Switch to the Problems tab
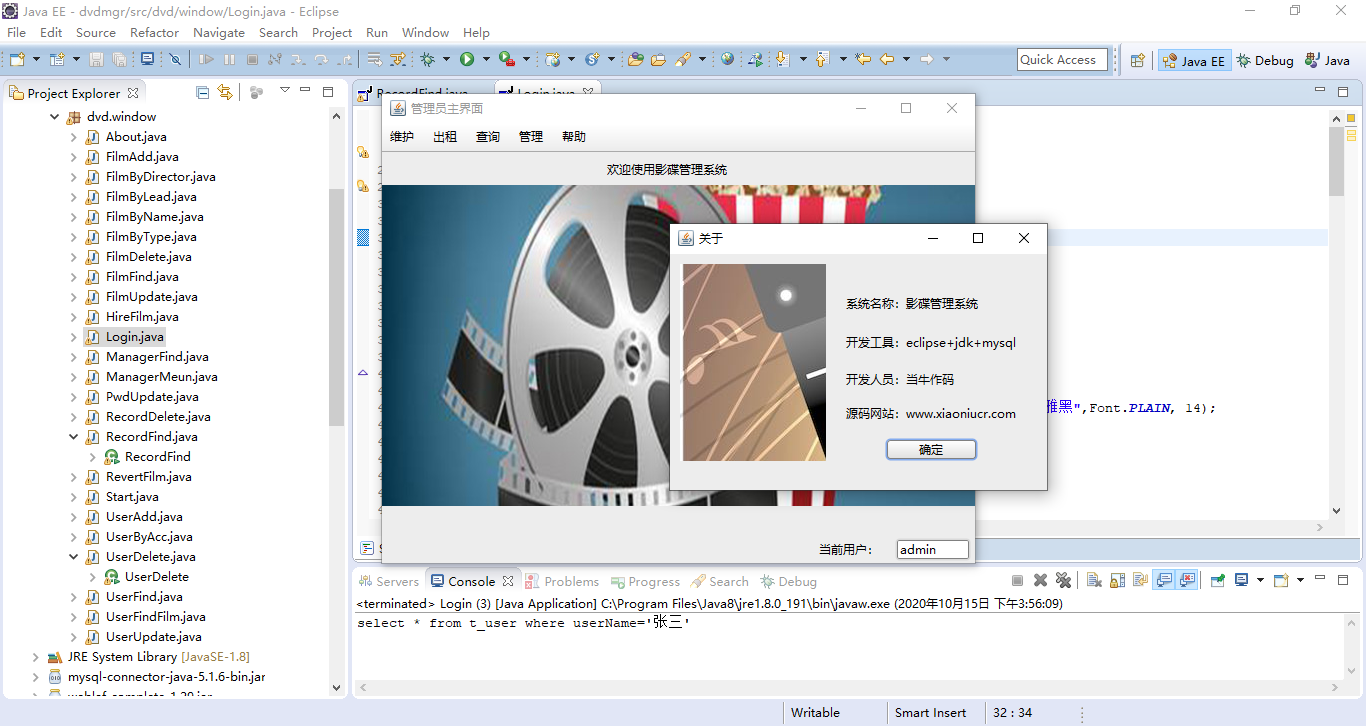Viewport: 1366px width, 726px height. [x=562, y=581]
